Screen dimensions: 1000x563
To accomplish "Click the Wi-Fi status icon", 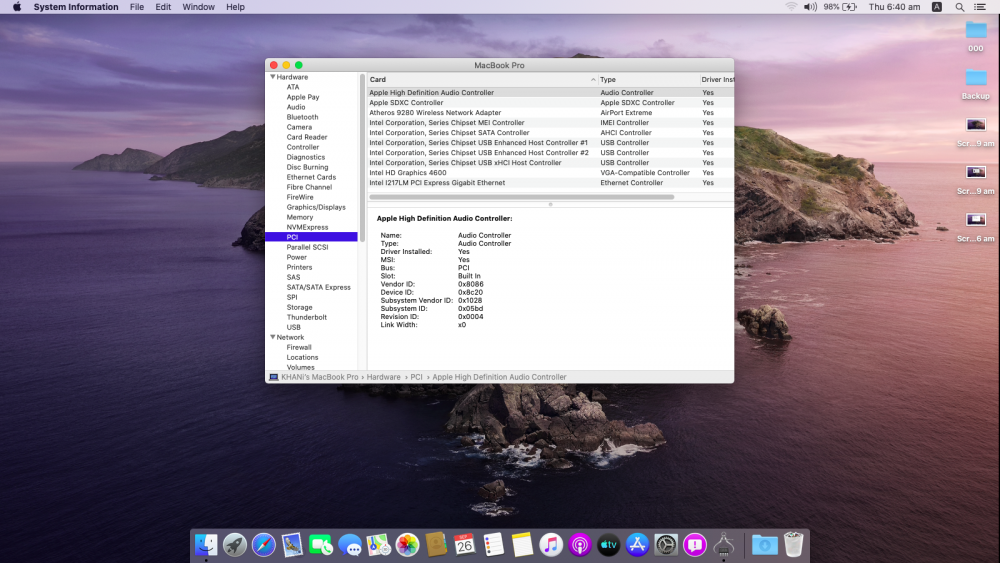I will pos(791,7).
